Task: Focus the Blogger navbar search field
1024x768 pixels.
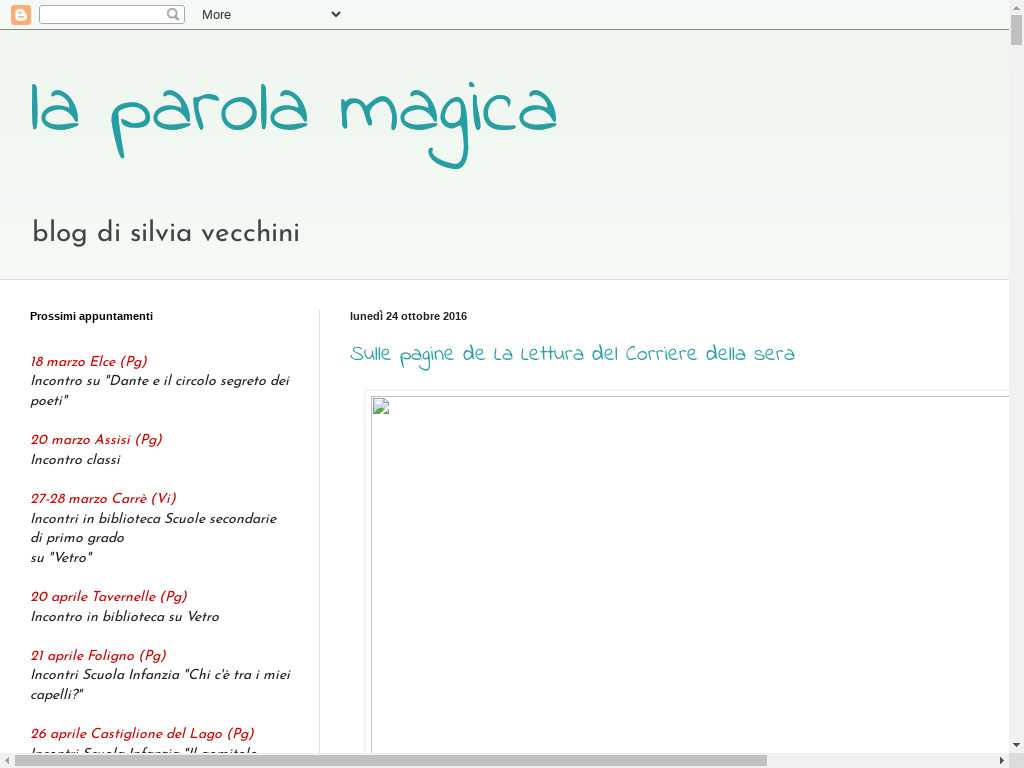Action: (102, 15)
